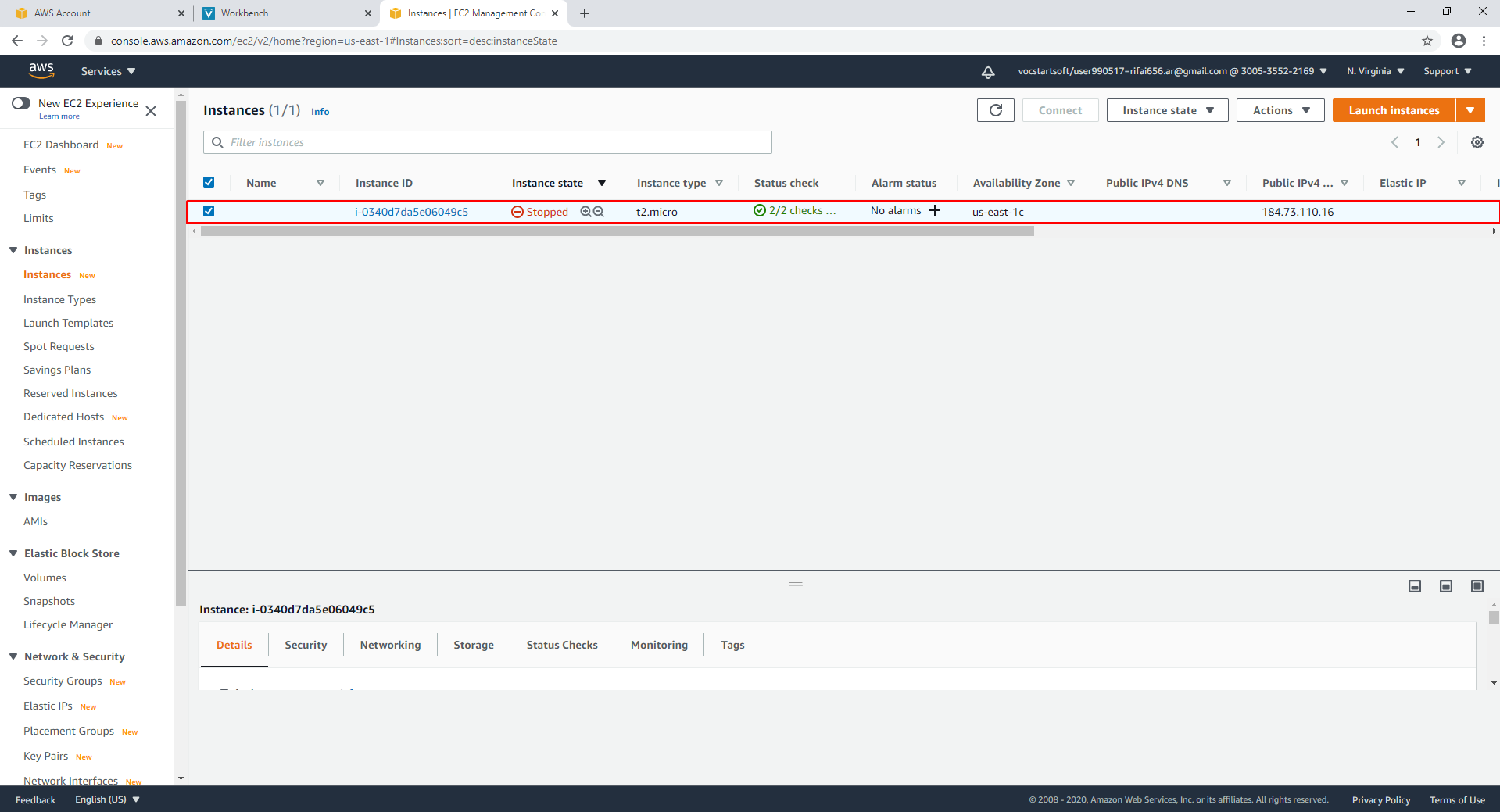Open the notifications bell

(988, 71)
